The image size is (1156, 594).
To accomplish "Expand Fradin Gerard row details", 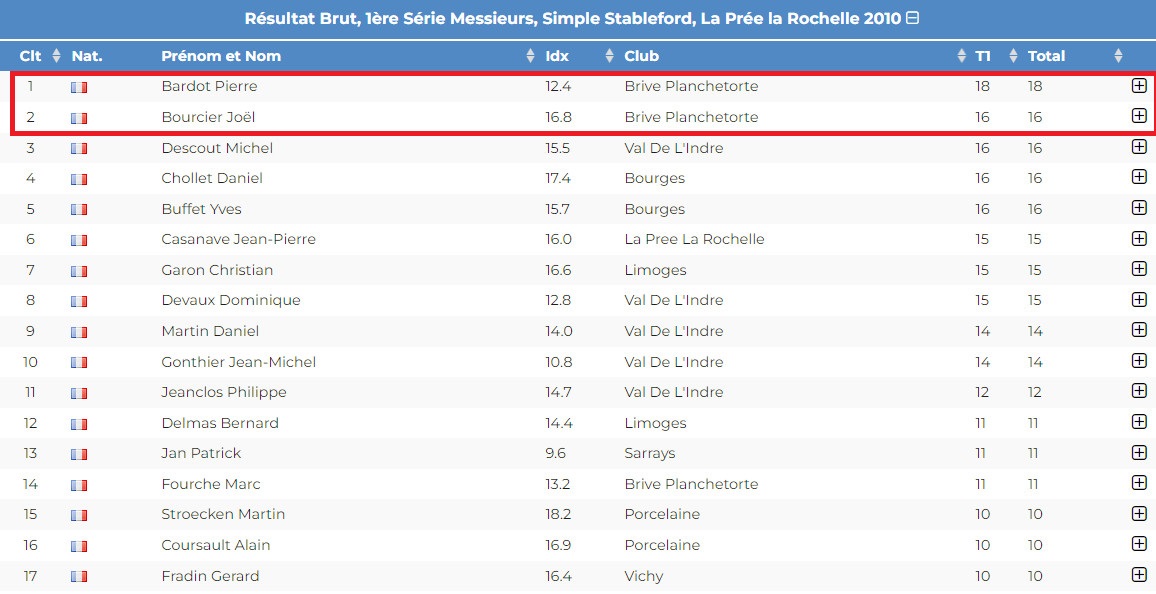I will pos(1139,574).
